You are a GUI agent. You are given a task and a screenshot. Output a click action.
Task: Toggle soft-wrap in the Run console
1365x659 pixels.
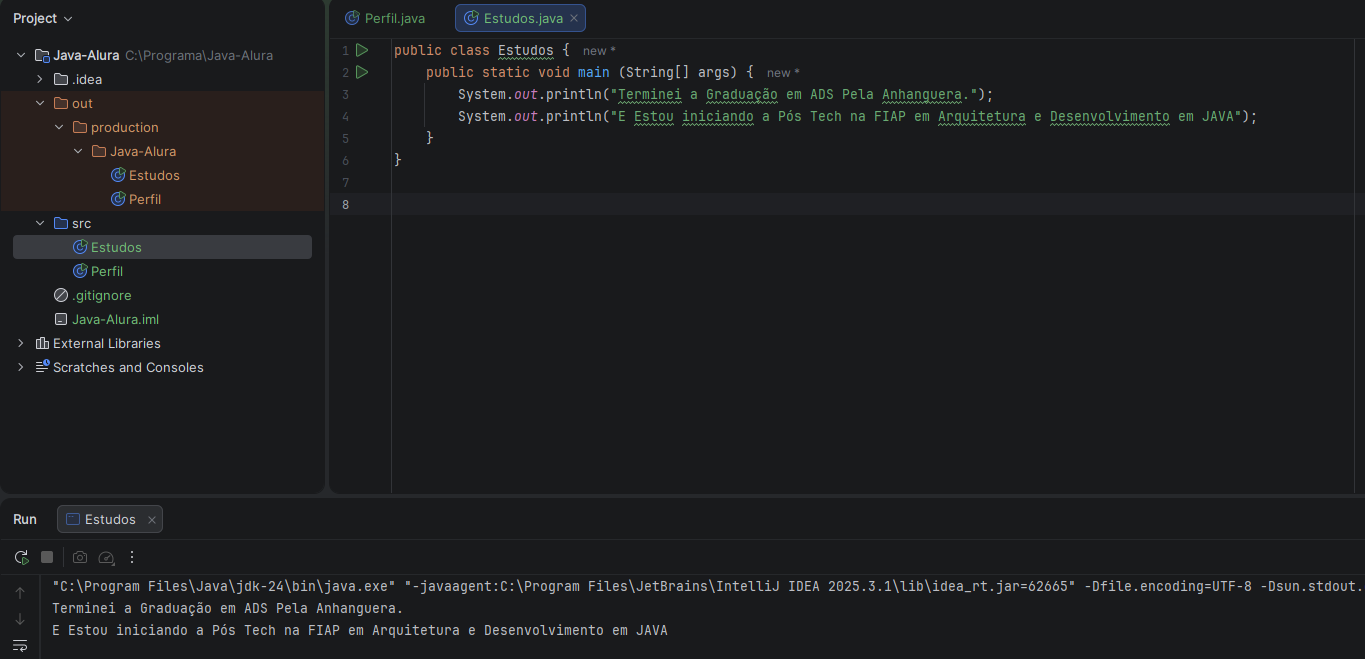(x=20, y=645)
